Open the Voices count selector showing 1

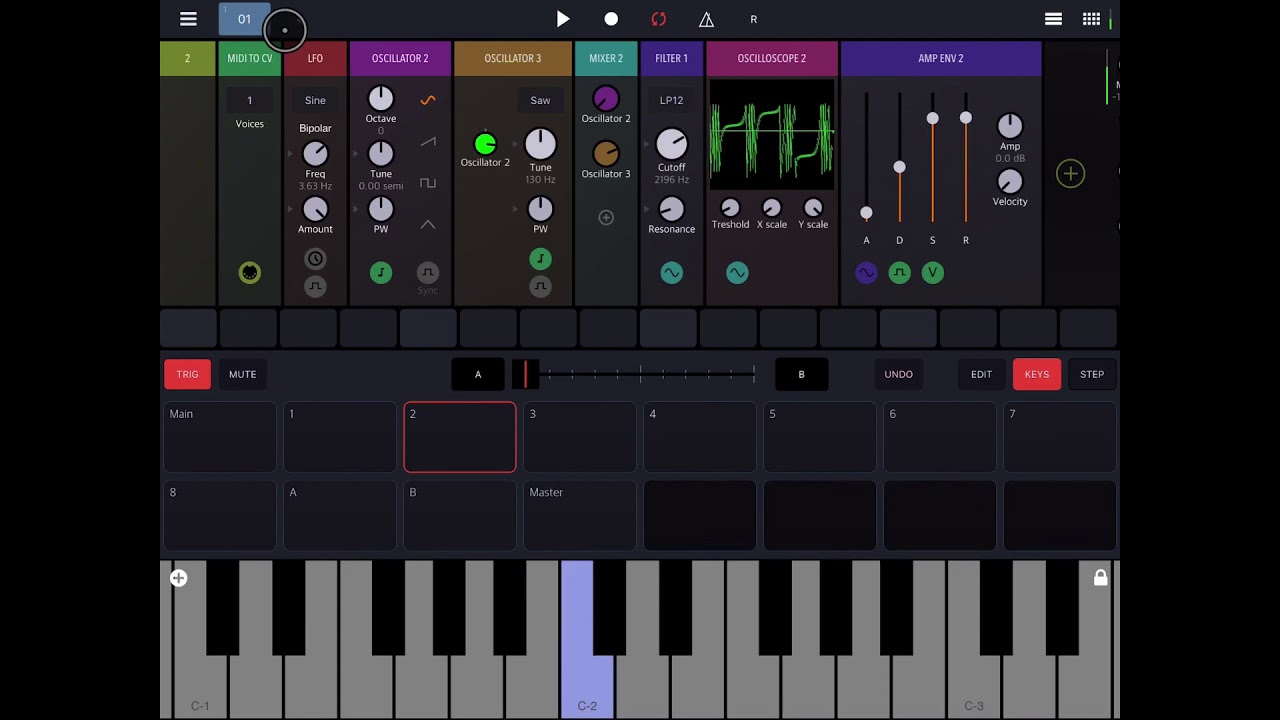pyautogui.click(x=250, y=100)
